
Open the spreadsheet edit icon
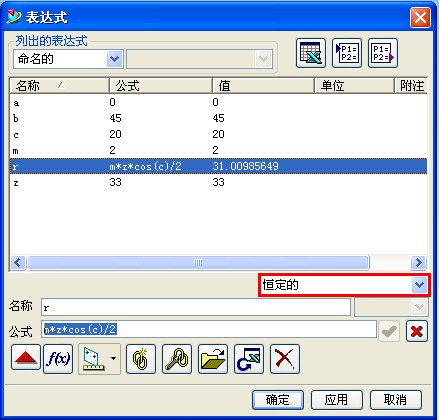coord(311,53)
